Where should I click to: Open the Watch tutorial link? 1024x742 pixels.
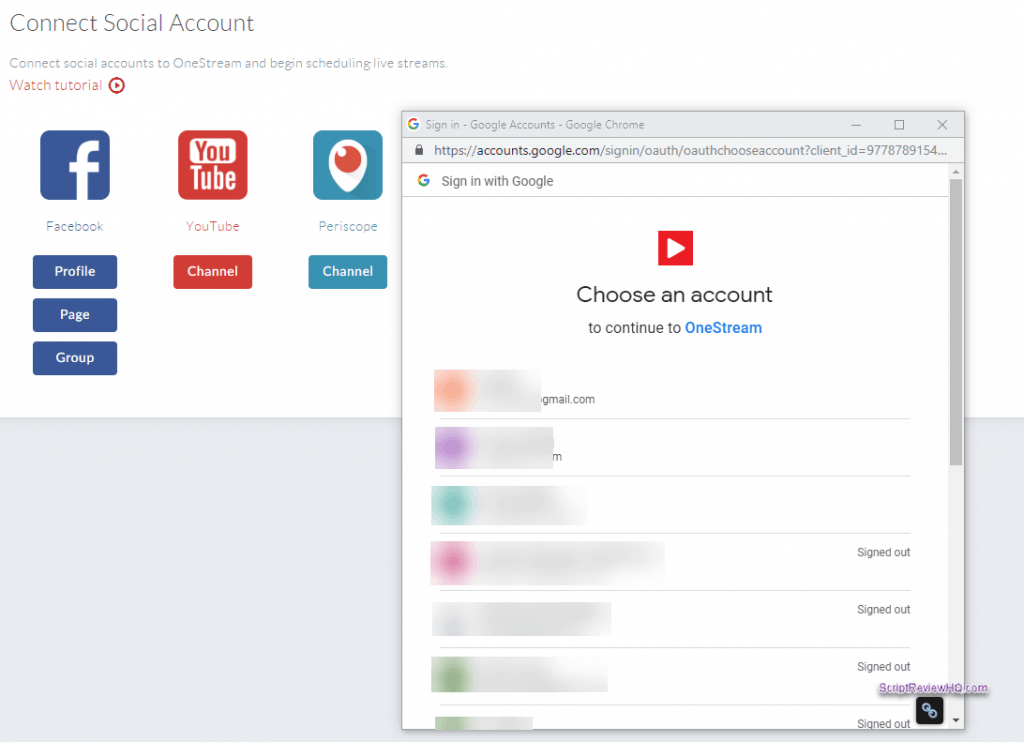(56, 86)
